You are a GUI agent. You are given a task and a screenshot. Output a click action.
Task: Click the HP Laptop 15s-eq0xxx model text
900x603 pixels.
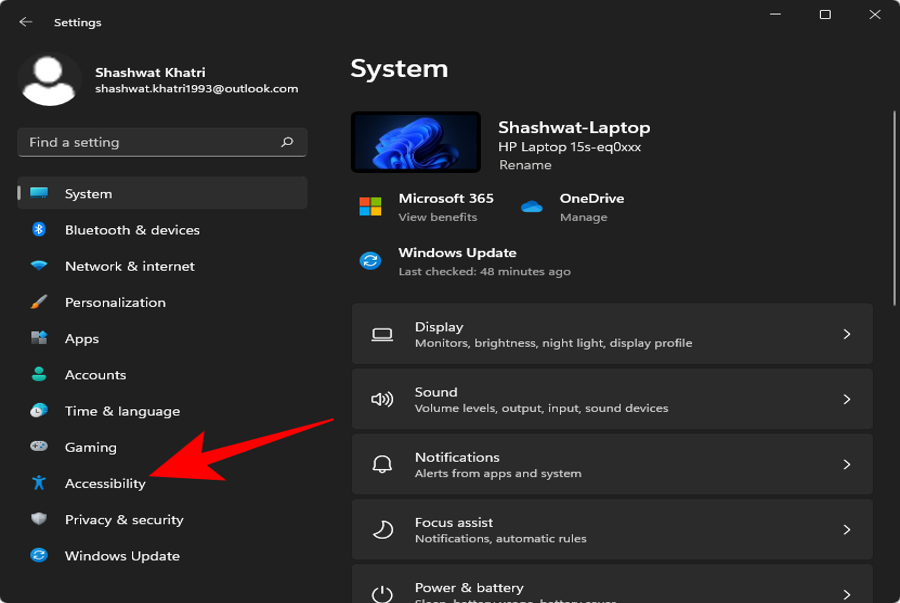point(569,147)
